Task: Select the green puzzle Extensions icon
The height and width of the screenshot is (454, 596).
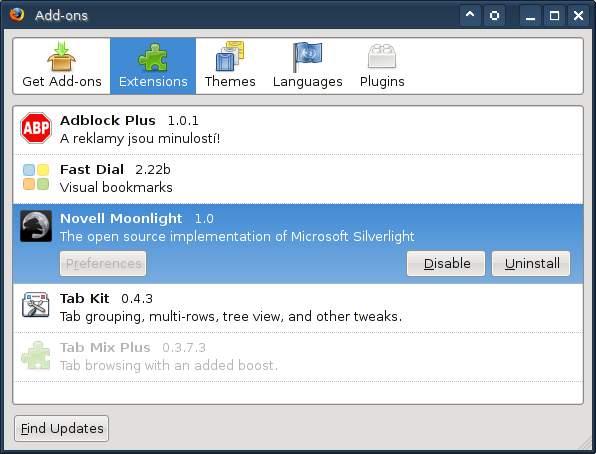Action: [x=153, y=57]
